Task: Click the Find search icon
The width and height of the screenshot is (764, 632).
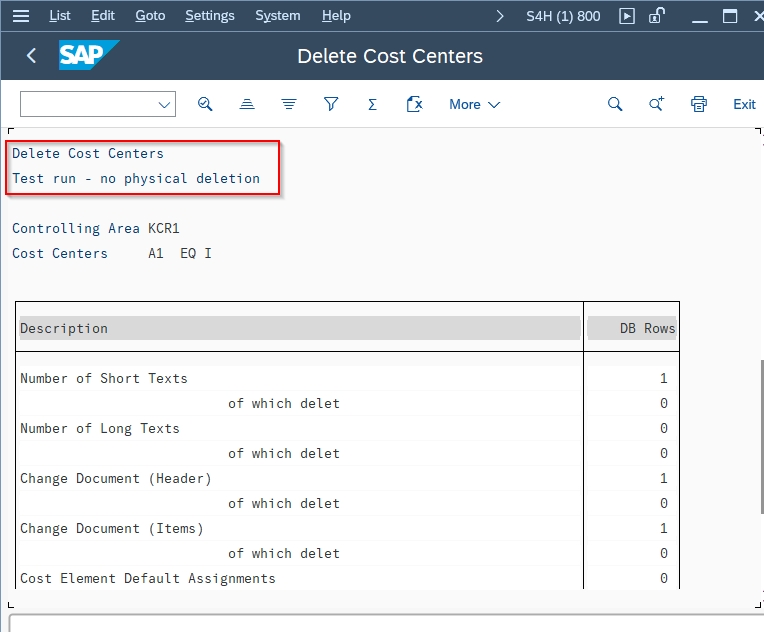Action: click(615, 104)
